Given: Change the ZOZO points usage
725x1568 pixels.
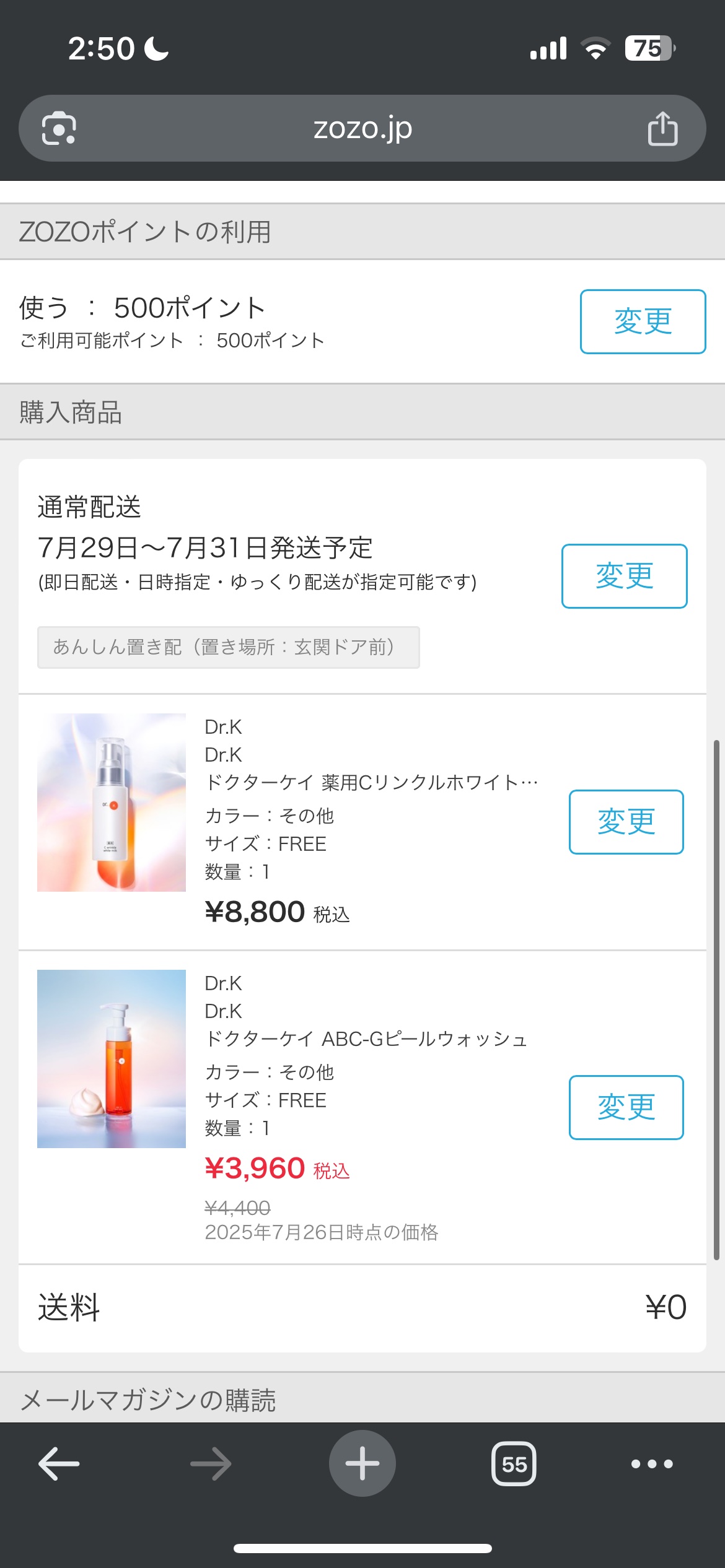Looking at the screenshot, I should point(643,321).
